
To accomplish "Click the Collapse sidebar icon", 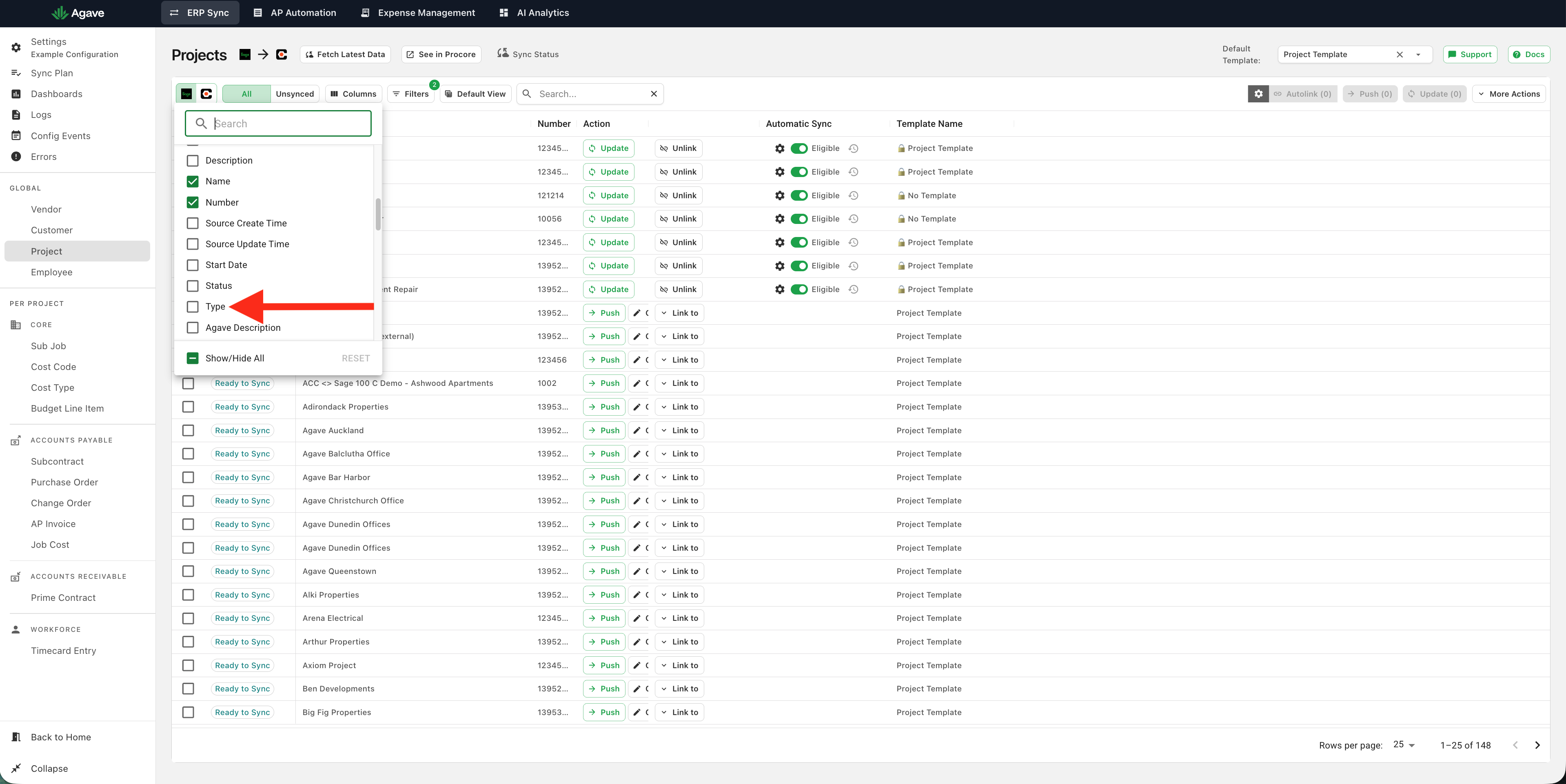I will tap(16, 768).
